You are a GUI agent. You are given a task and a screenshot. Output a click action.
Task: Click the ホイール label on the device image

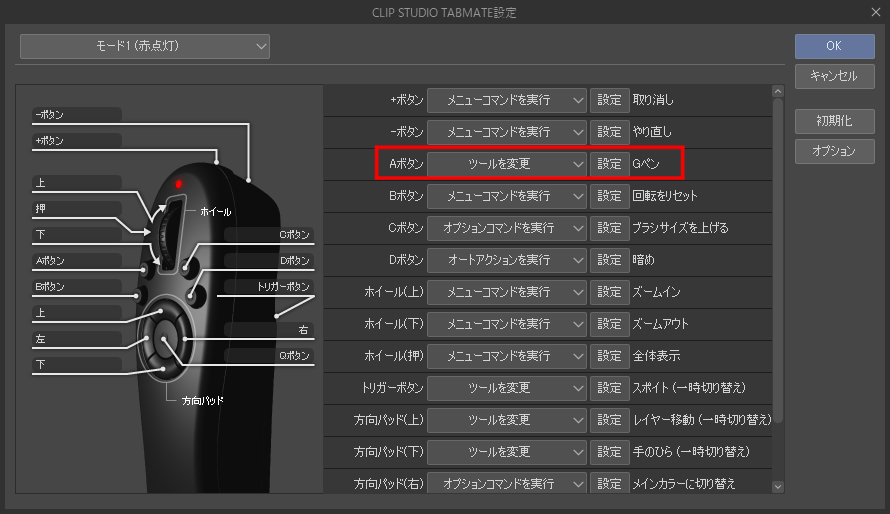[x=216, y=212]
